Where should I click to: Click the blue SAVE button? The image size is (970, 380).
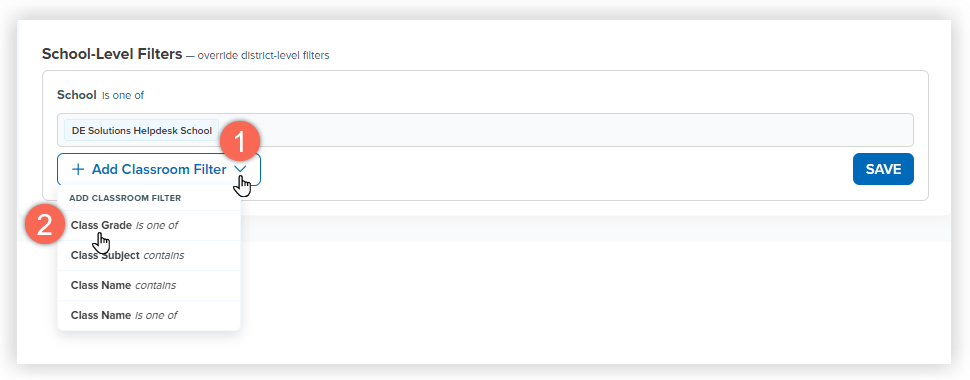[883, 169]
